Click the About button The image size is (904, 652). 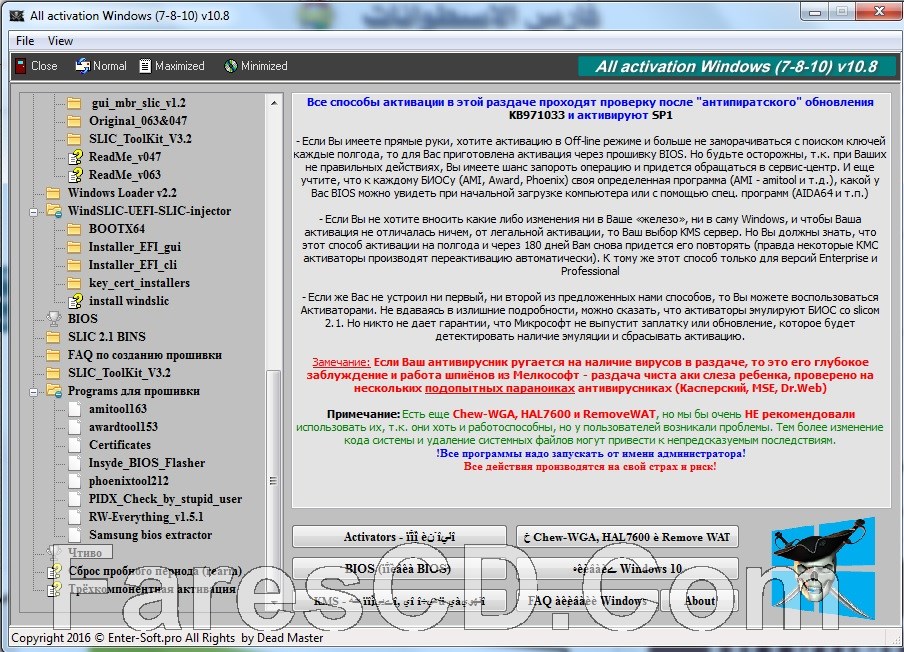tap(699, 601)
